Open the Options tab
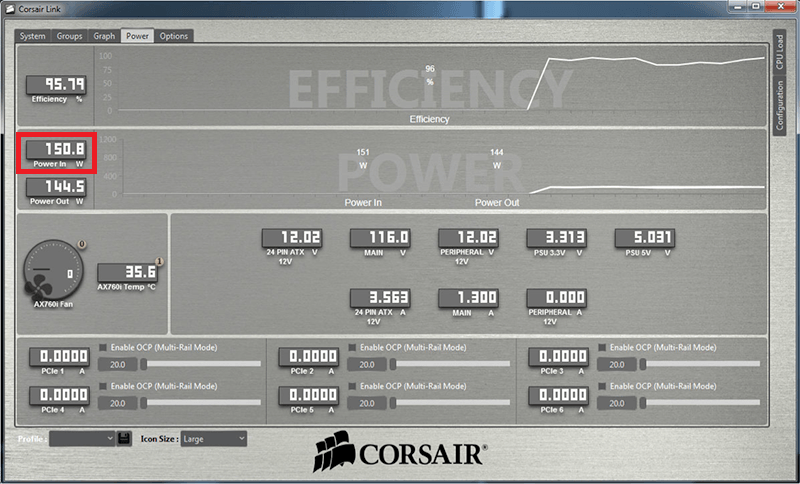 tap(174, 36)
